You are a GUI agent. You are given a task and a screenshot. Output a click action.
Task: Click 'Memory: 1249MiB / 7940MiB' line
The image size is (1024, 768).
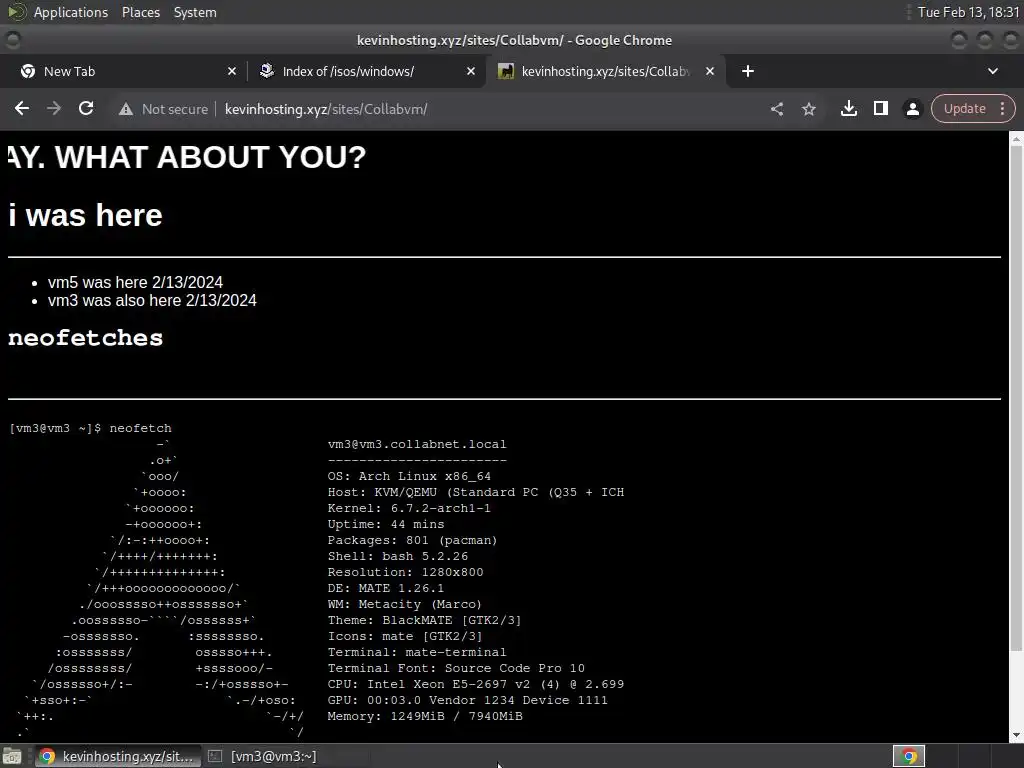pyautogui.click(x=424, y=716)
